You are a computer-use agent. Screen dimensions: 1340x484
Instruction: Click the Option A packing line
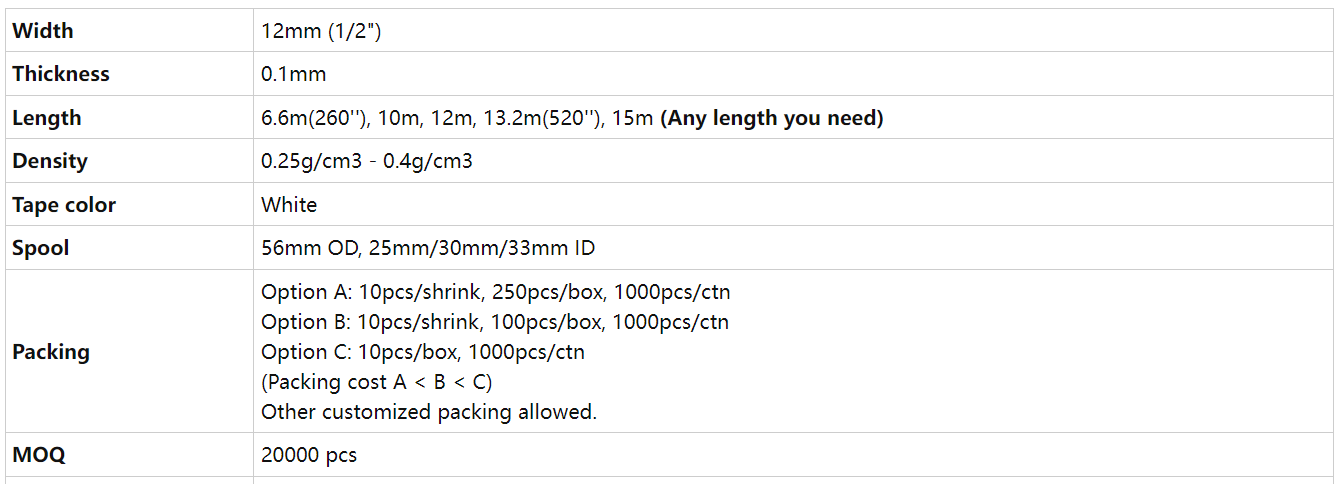496,292
